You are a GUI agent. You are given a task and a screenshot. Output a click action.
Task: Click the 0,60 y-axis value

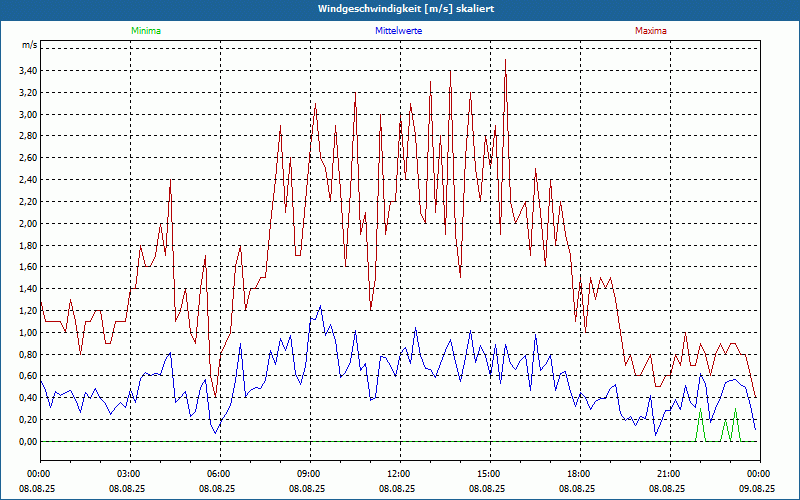coord(28,376)
